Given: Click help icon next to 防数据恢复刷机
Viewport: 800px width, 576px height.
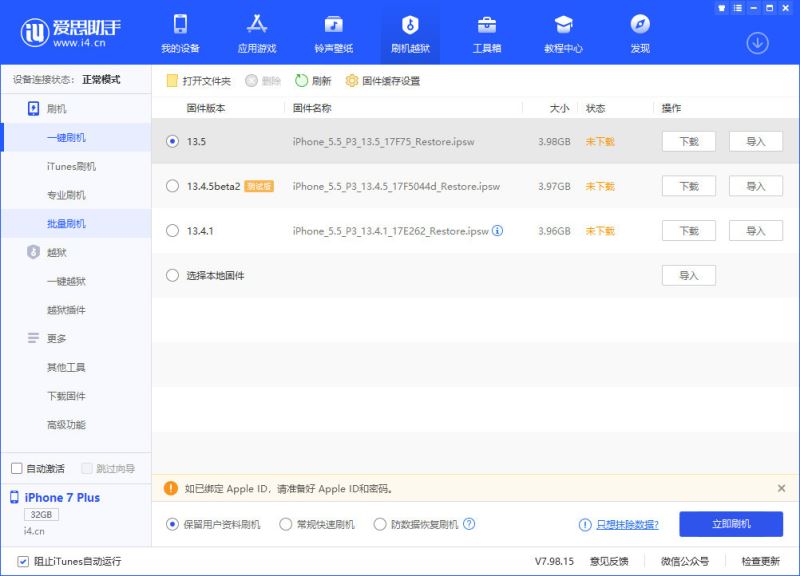Looking at the screenshot, I should pyautogui.click(x=469, y=524).
